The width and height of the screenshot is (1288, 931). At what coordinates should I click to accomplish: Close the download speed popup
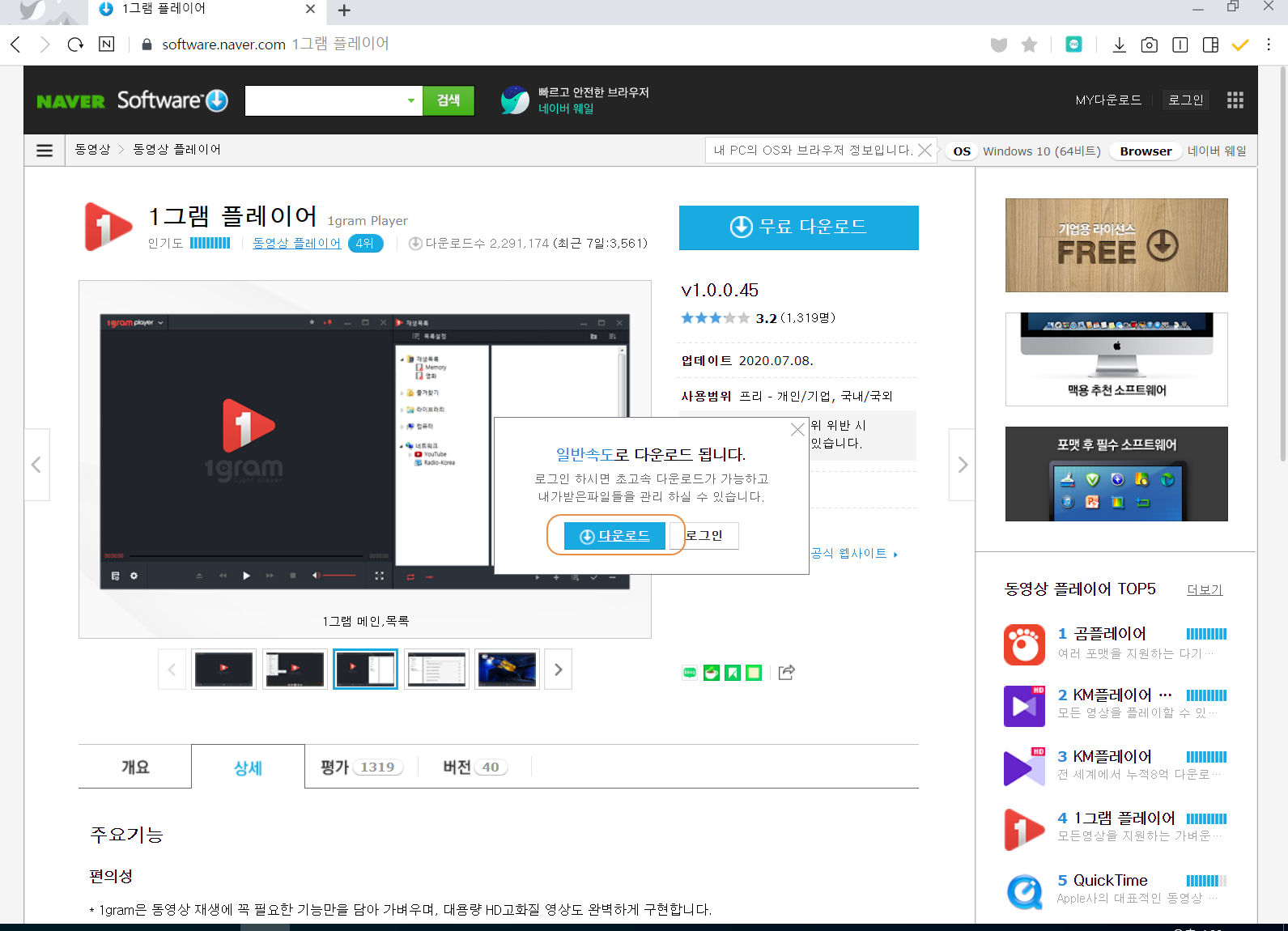pyautogui.click(x=797, y=430)
